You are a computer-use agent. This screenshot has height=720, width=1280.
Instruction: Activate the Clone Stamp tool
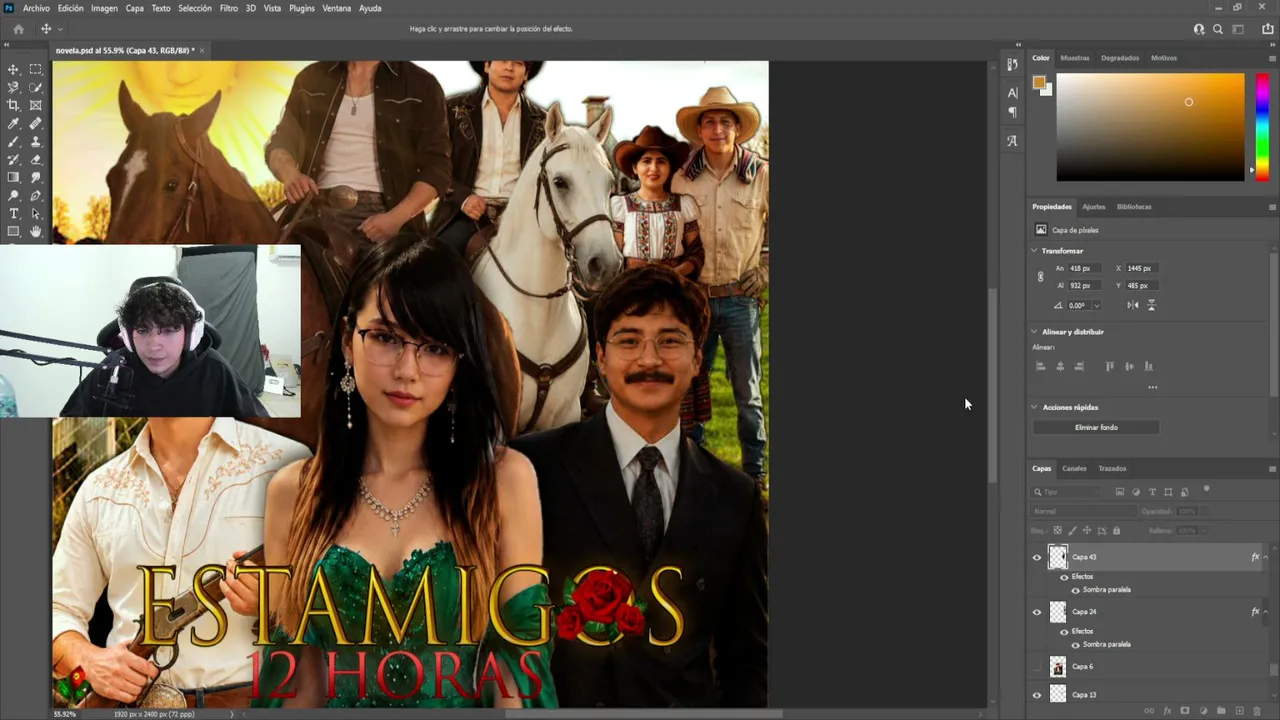(x=36, y=141)
